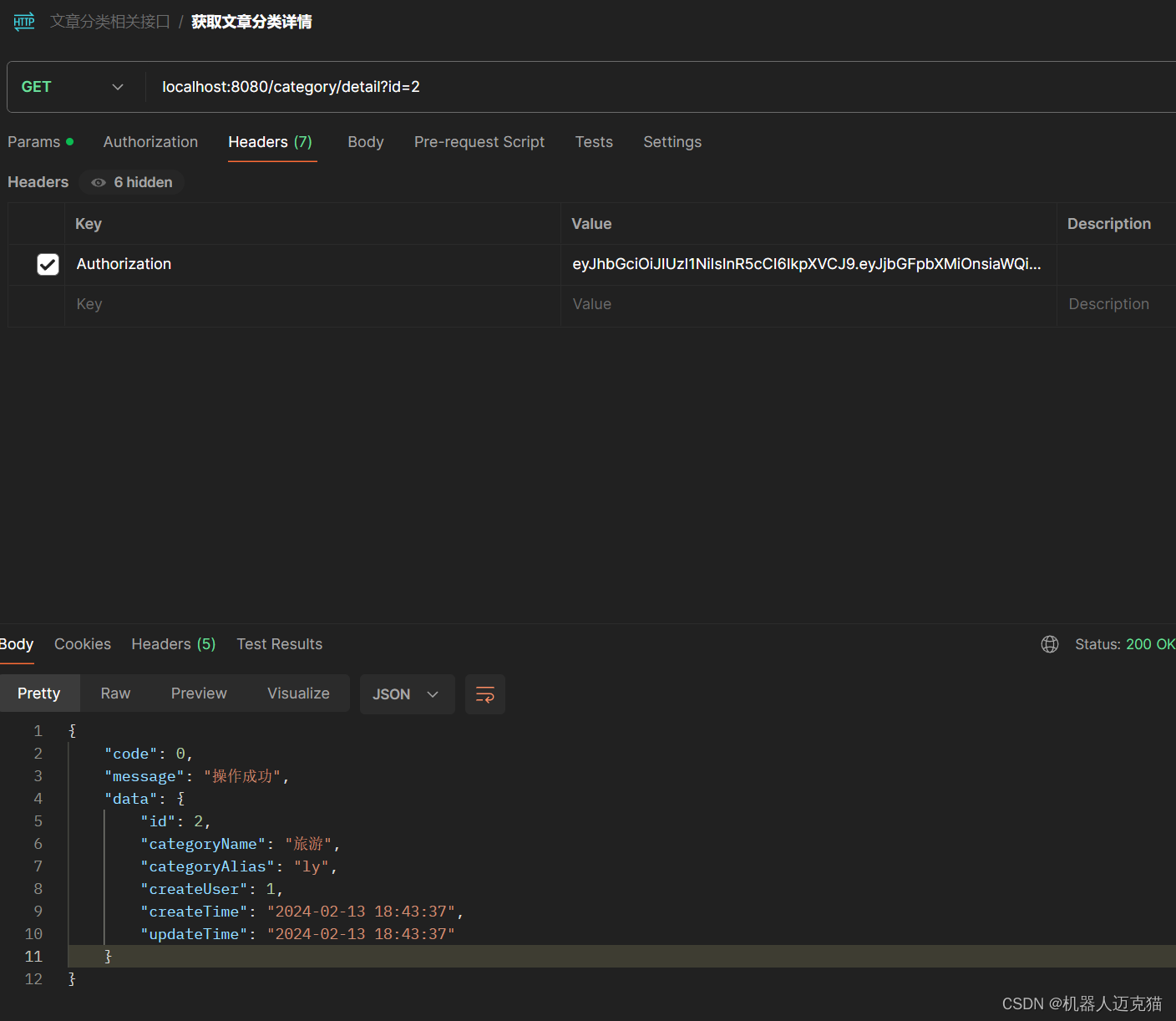Click the wrap lines icon button

pos(485,694)
